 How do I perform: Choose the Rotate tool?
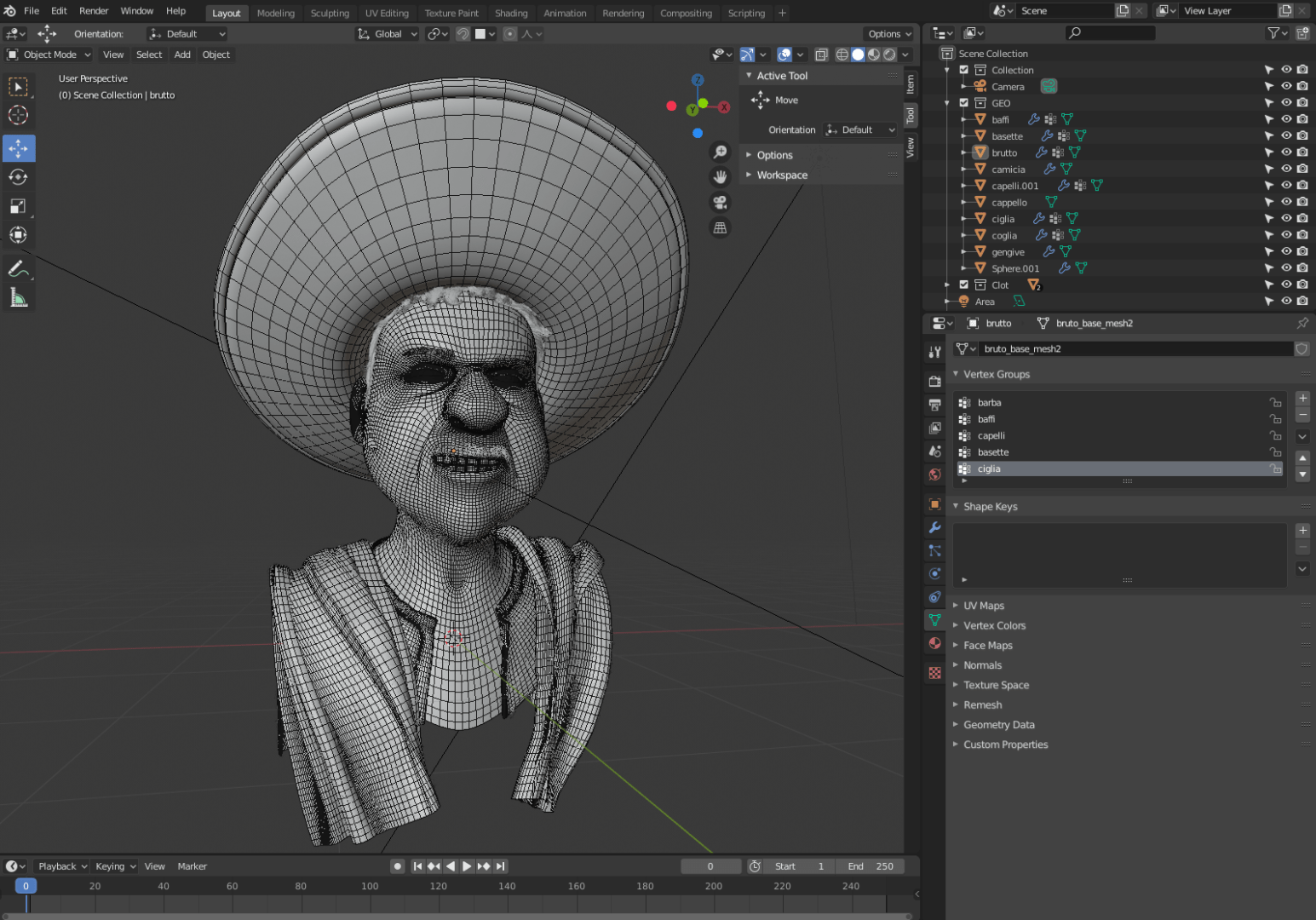(18, 177)
